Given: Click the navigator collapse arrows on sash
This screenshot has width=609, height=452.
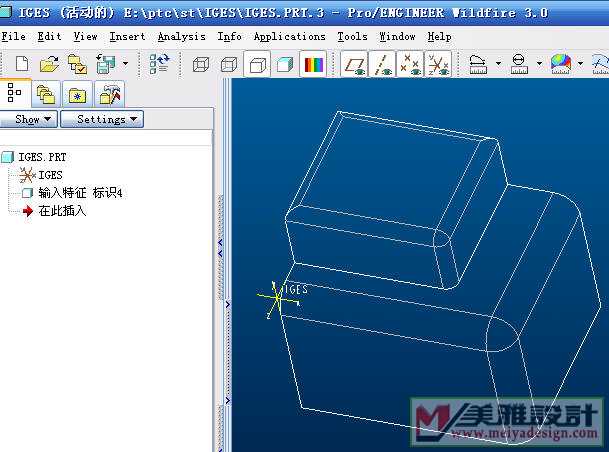Looking at the screenshot, I should [220, 248].
